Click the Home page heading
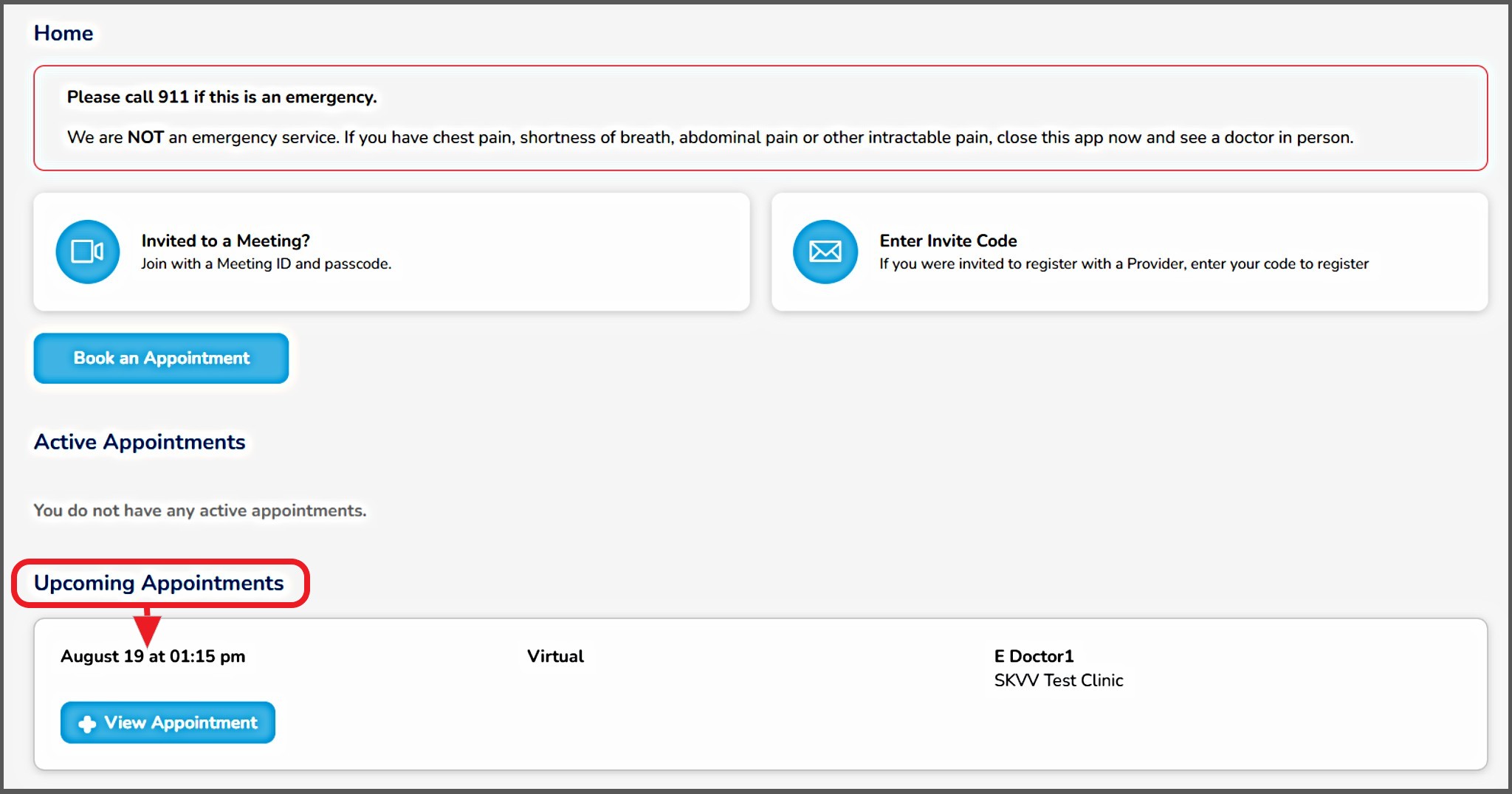The width and height of the screenshot is (1512, 794). [63, 33]
